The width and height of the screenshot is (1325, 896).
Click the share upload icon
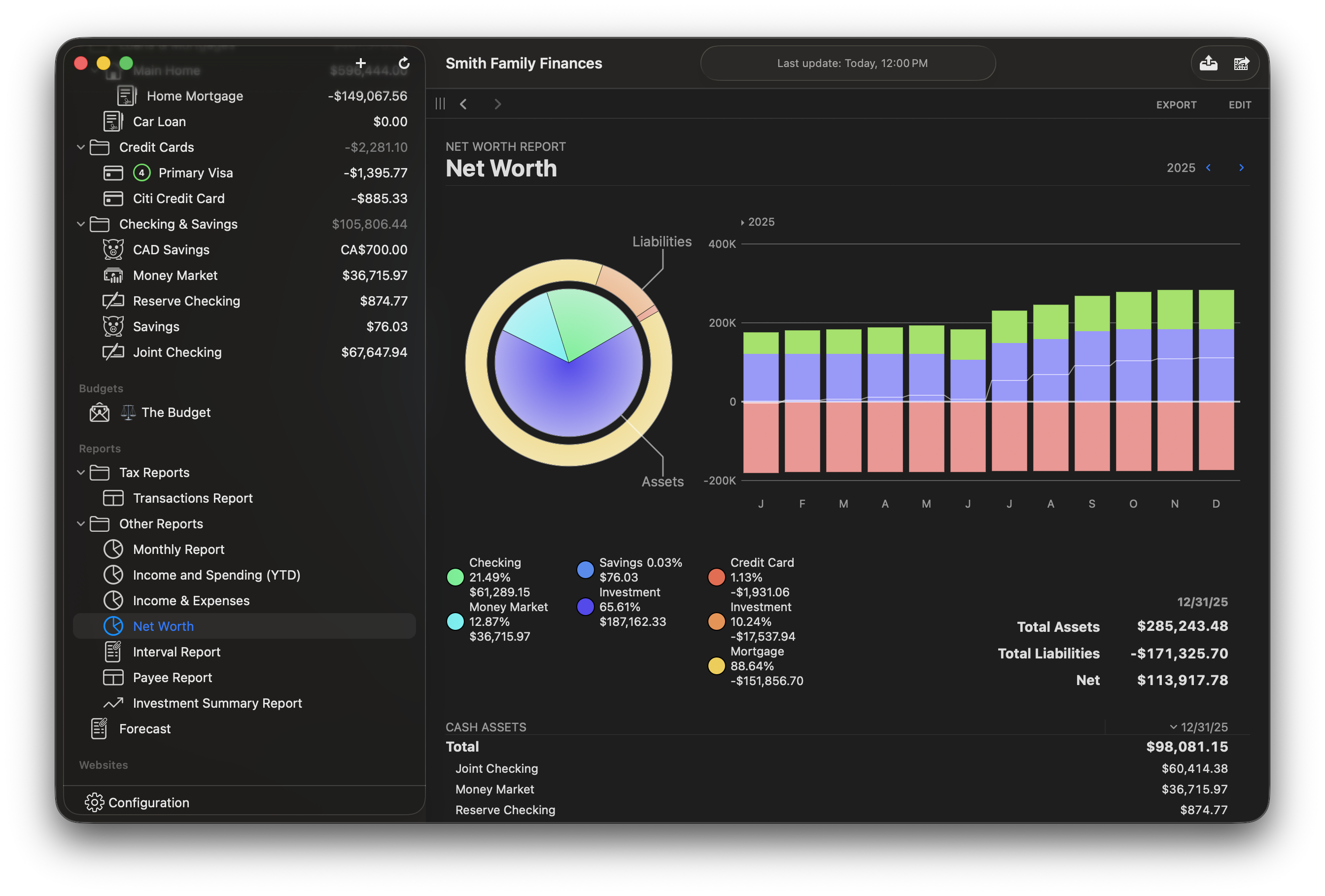pos(1208,63)
